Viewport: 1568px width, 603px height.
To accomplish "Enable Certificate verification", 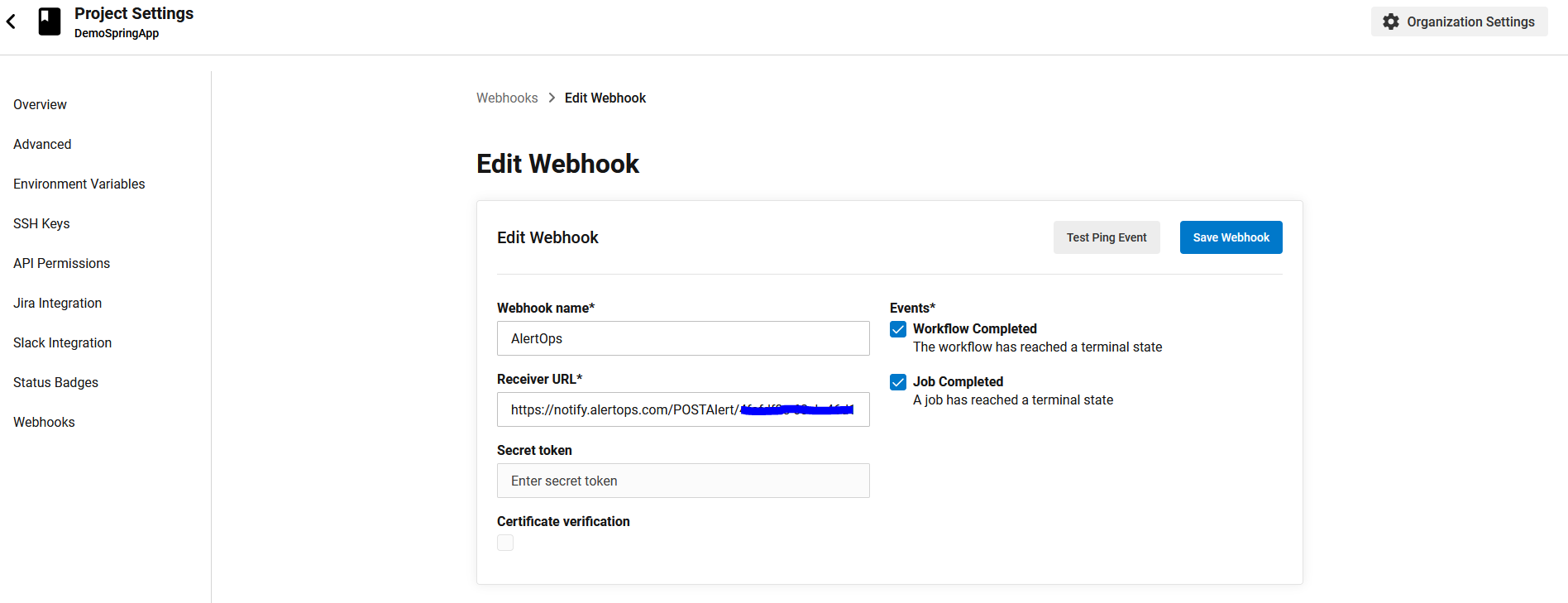I will click(504, 542).
